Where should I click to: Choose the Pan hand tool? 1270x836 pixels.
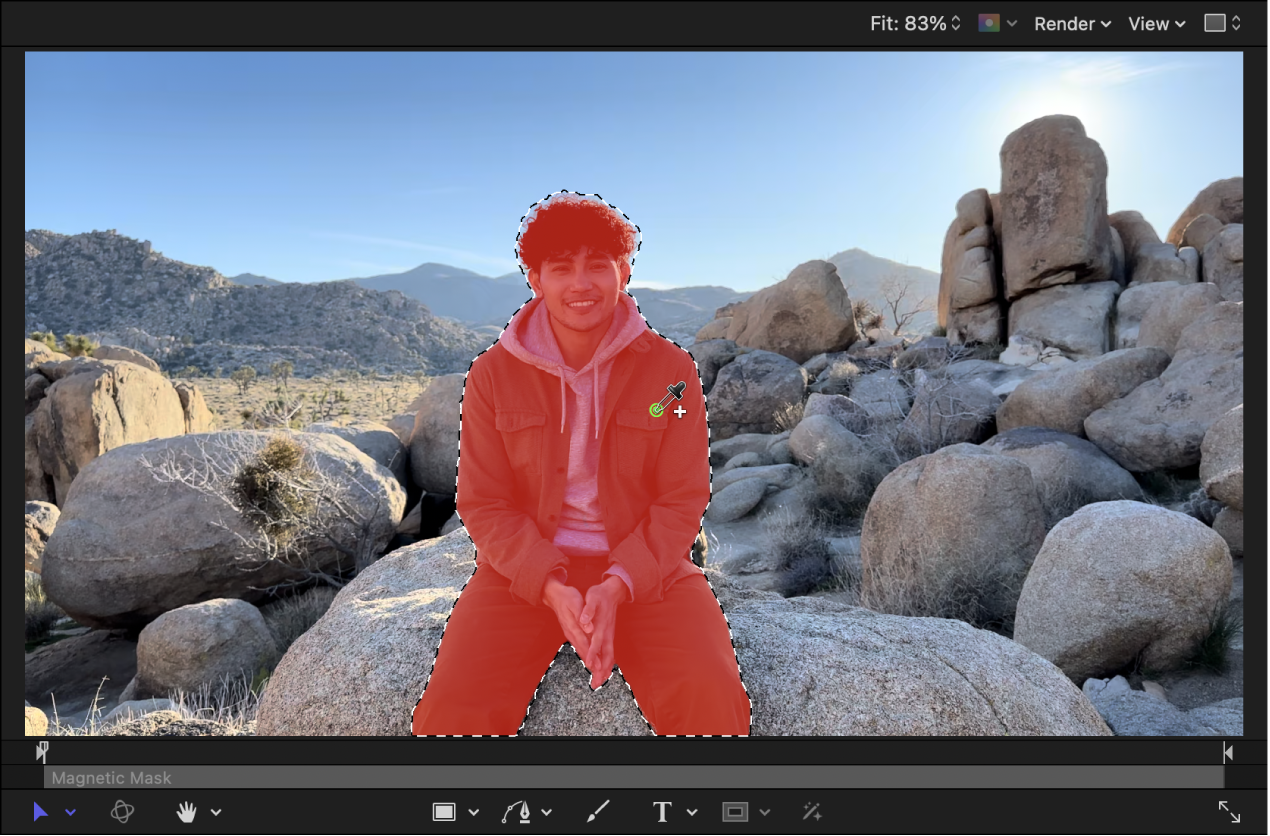(x=186, y=811)
